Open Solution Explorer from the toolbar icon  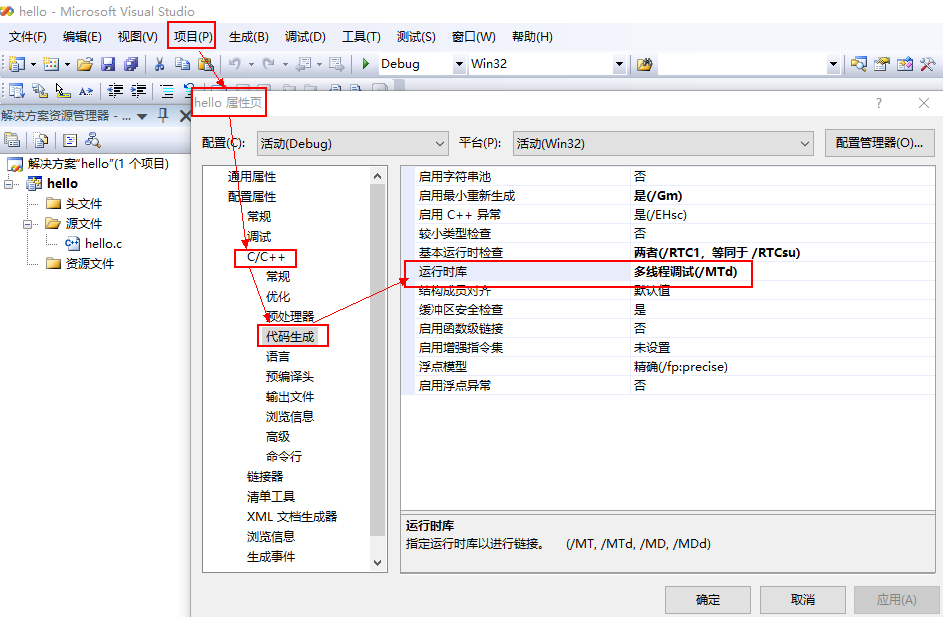pyautogui.click(x=859, y=64)
